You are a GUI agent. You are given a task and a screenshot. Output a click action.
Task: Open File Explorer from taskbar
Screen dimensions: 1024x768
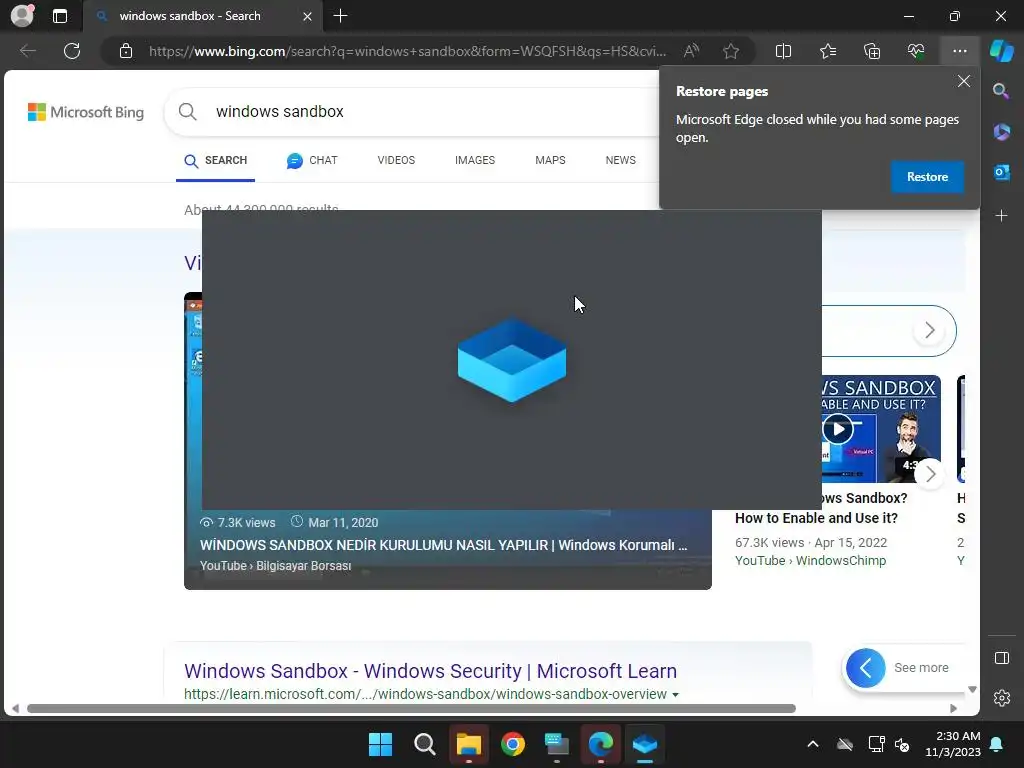(469, 744)
